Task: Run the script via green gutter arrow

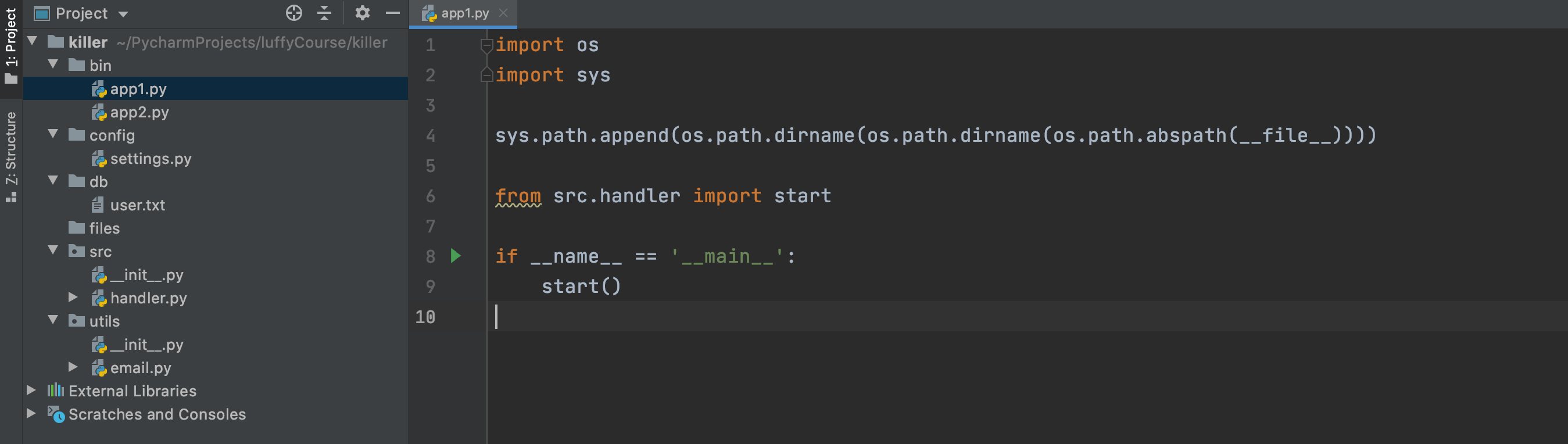Action: click(x=455, y=255)
